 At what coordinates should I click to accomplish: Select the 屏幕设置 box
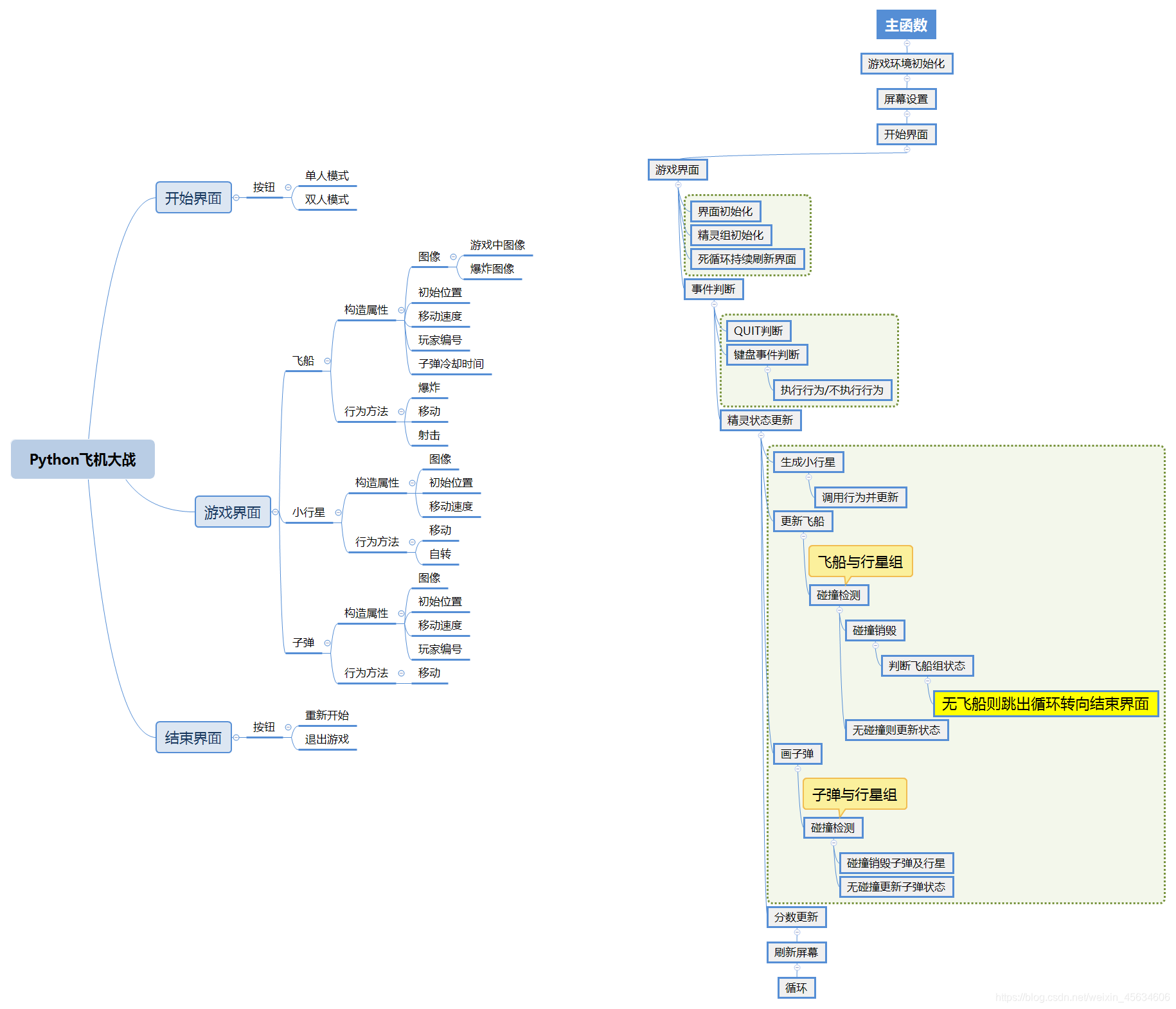907,99
